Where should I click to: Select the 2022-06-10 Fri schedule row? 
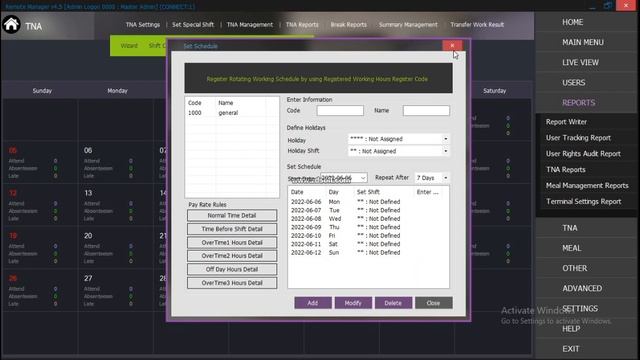pyautogui.click(x=368, y=236)
